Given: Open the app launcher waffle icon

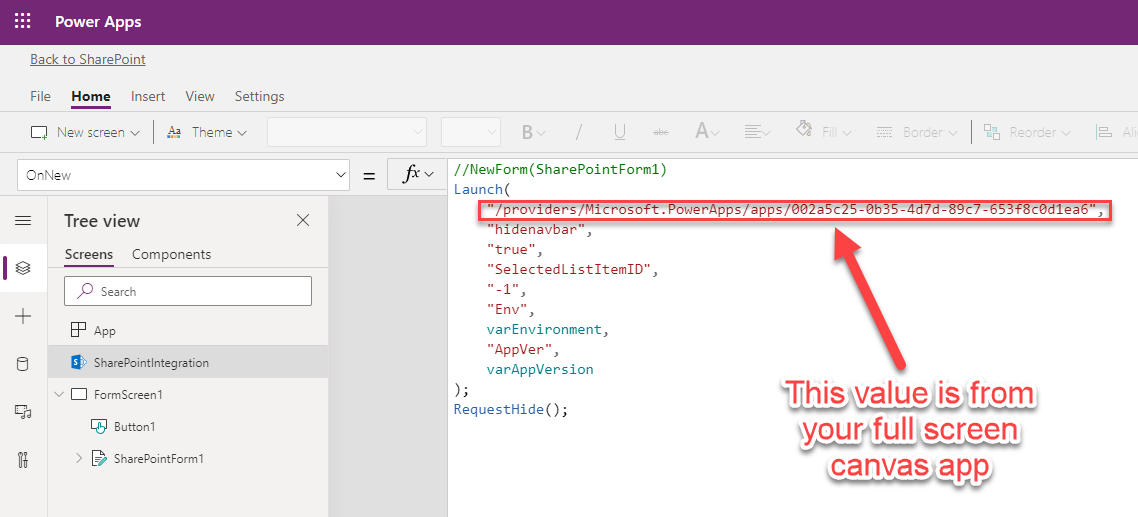Looking at the screenshot, I should point(22,21).
